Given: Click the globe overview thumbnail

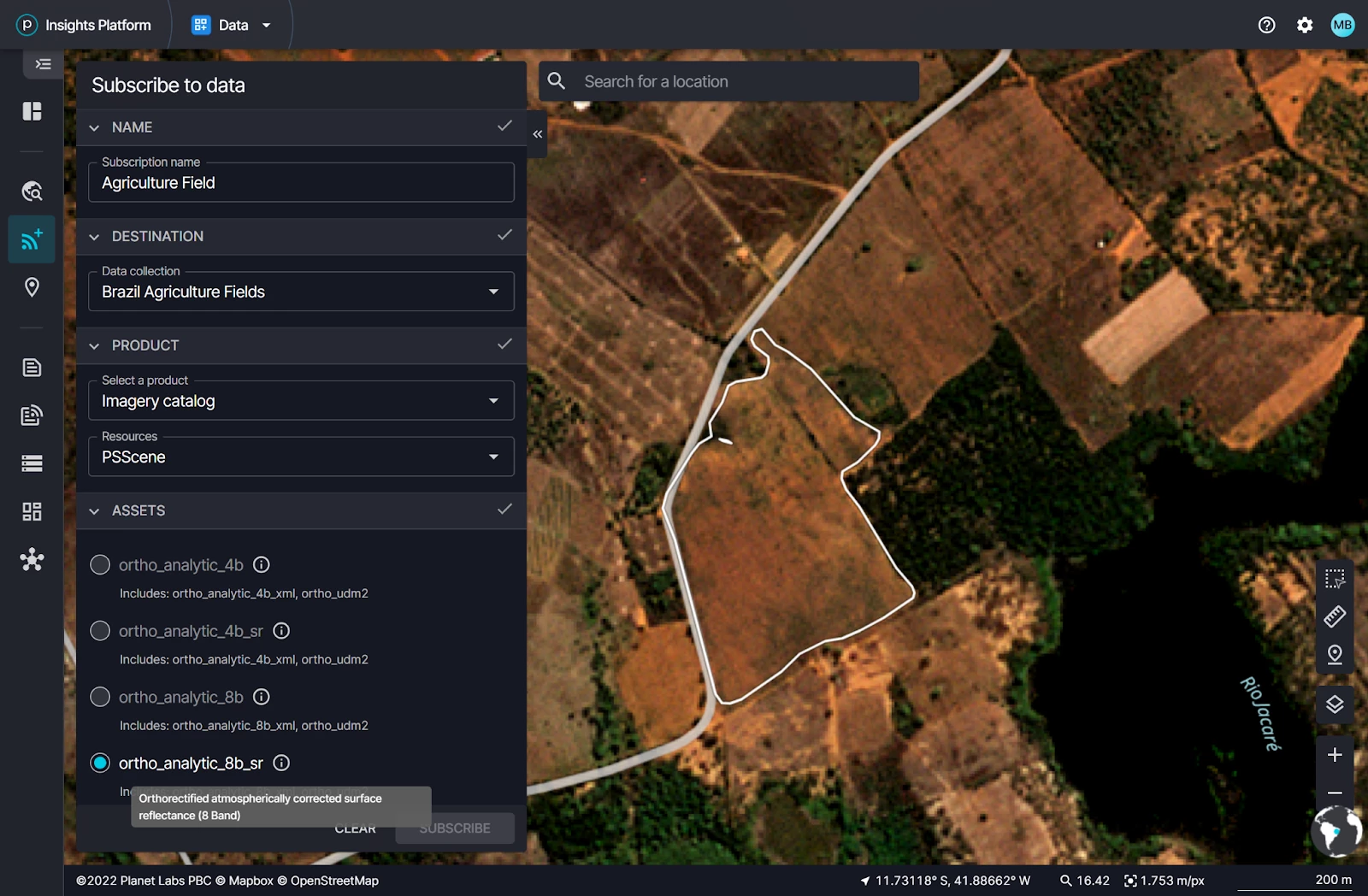Looking at the screenshot, I should [x=1336, y=830].
